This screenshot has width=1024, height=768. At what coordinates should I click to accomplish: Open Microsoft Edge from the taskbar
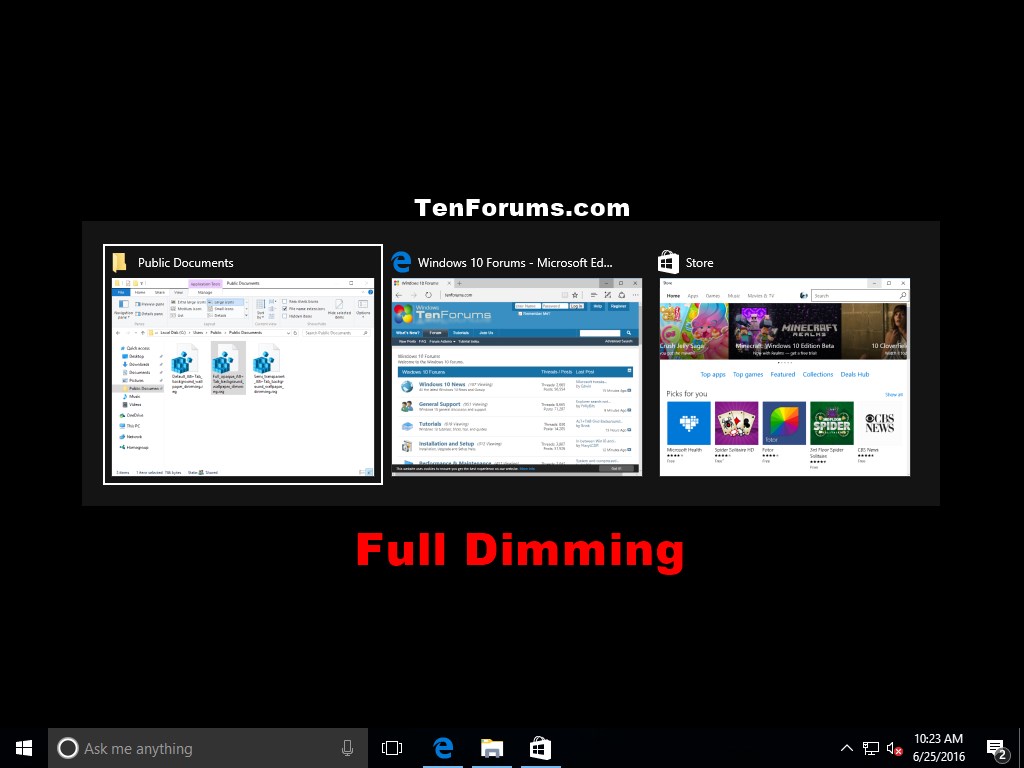coord(443,748)
